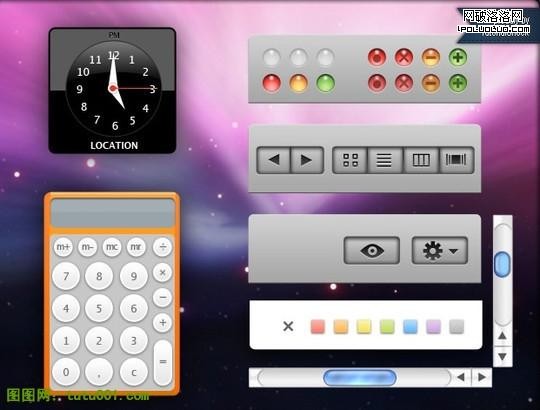Click the horizontal scrollbar right arrow
The image size is (540, 410).
click(x=482, y=377)
